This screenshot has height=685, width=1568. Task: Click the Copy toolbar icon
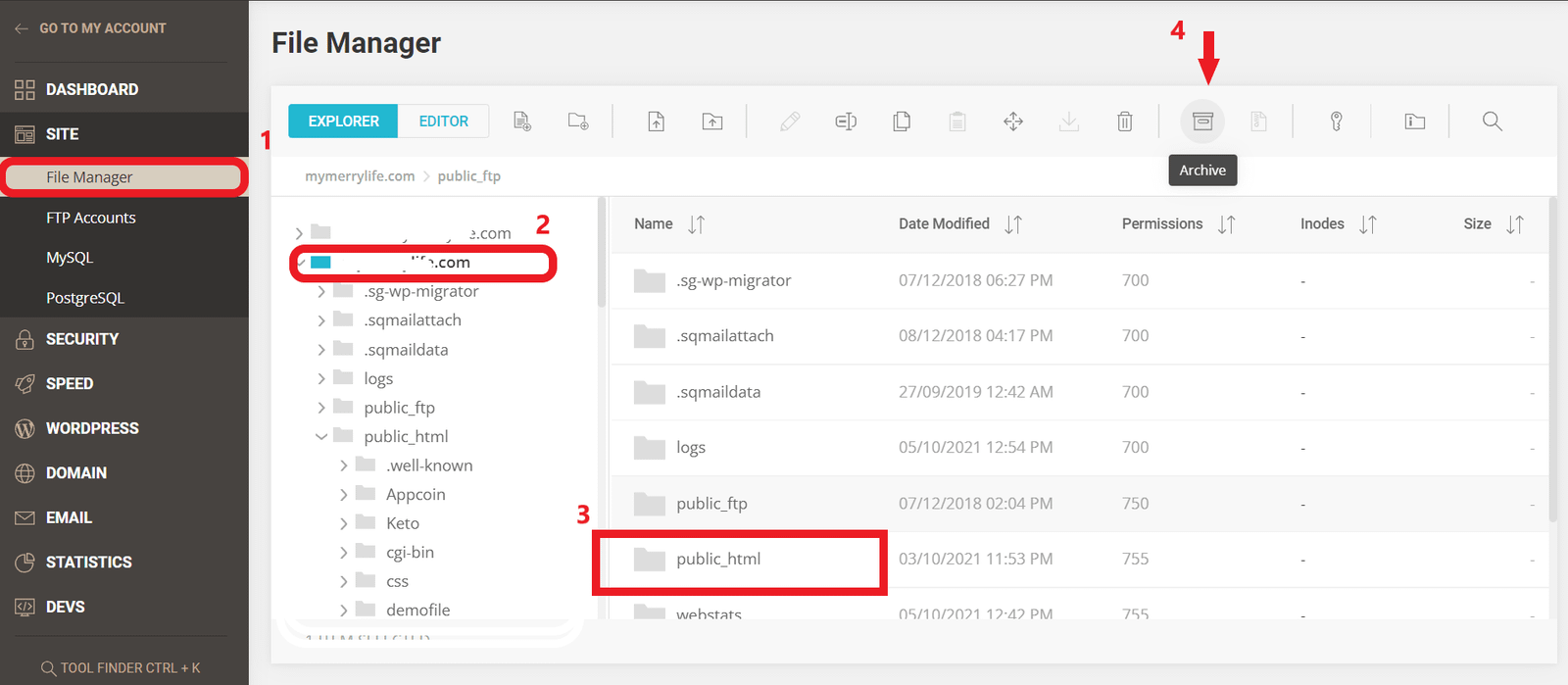click(x=902, y=122)
